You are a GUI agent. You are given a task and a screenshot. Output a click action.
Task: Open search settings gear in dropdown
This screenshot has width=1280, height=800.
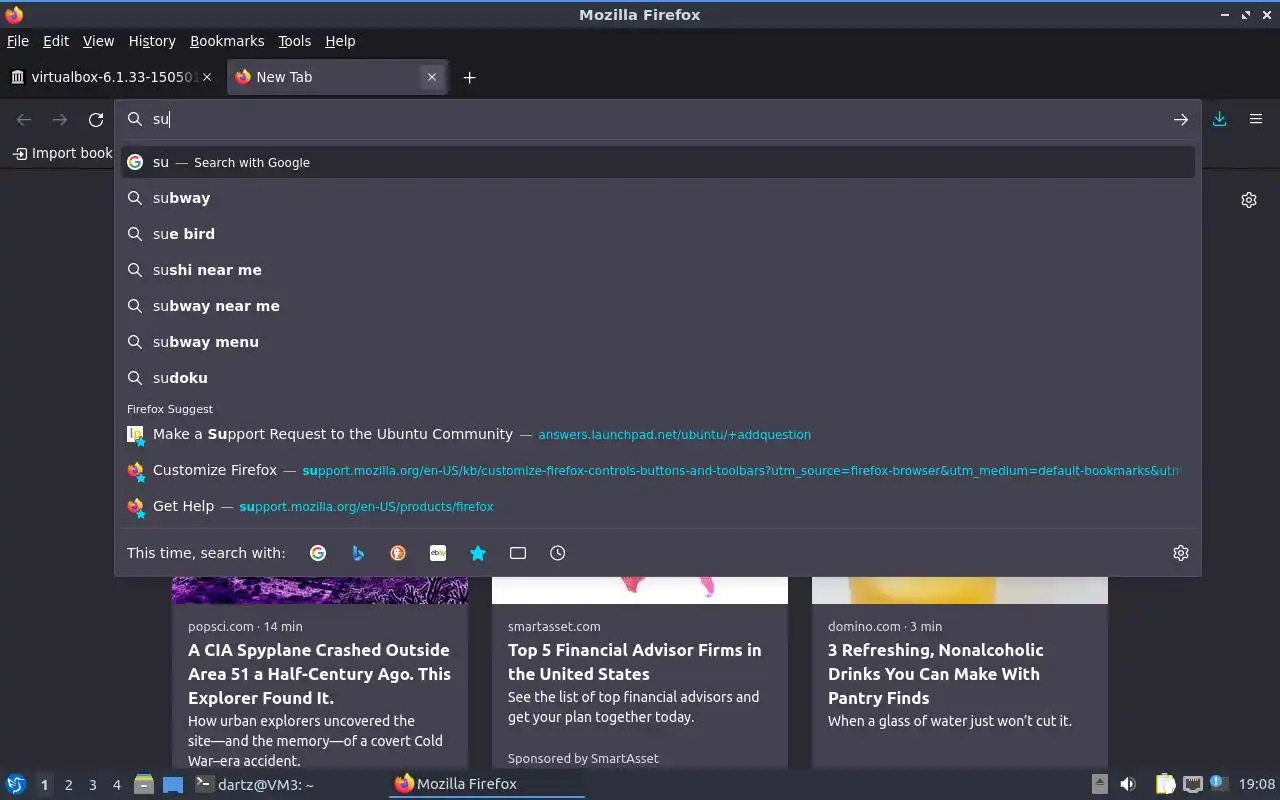[1181, 553]
